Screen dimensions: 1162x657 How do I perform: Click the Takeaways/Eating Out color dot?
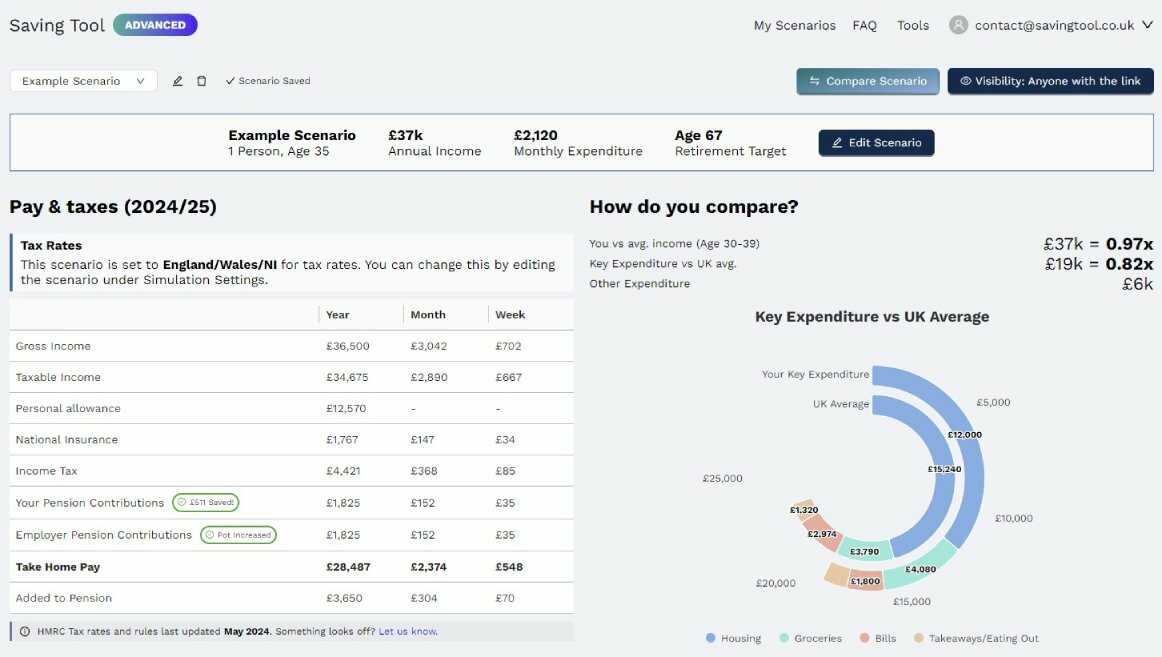[921, 637]
